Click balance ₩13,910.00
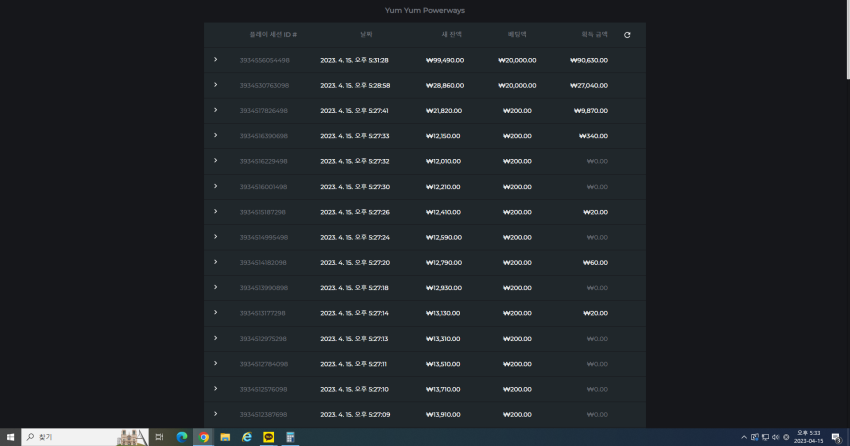This screenshot has height=446, width=850. tap(443, 415)
